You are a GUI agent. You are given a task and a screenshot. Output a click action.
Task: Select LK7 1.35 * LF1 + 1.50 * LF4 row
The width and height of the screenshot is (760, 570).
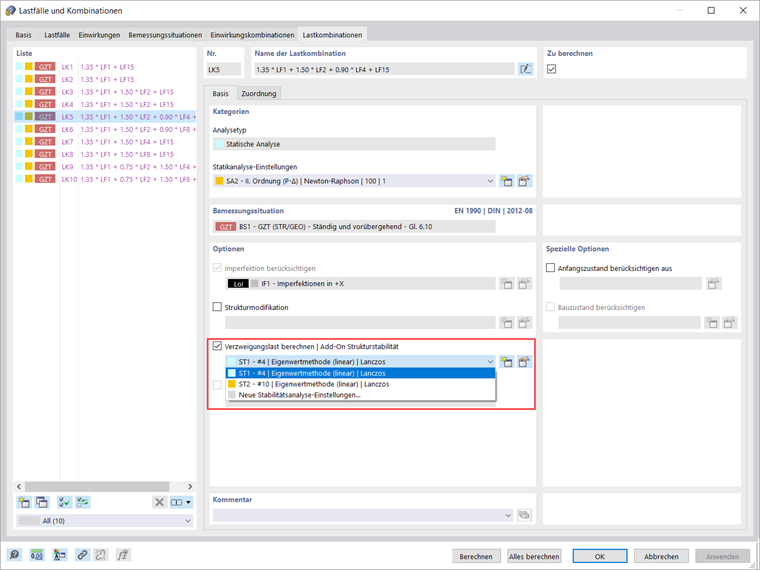point(105,142)
